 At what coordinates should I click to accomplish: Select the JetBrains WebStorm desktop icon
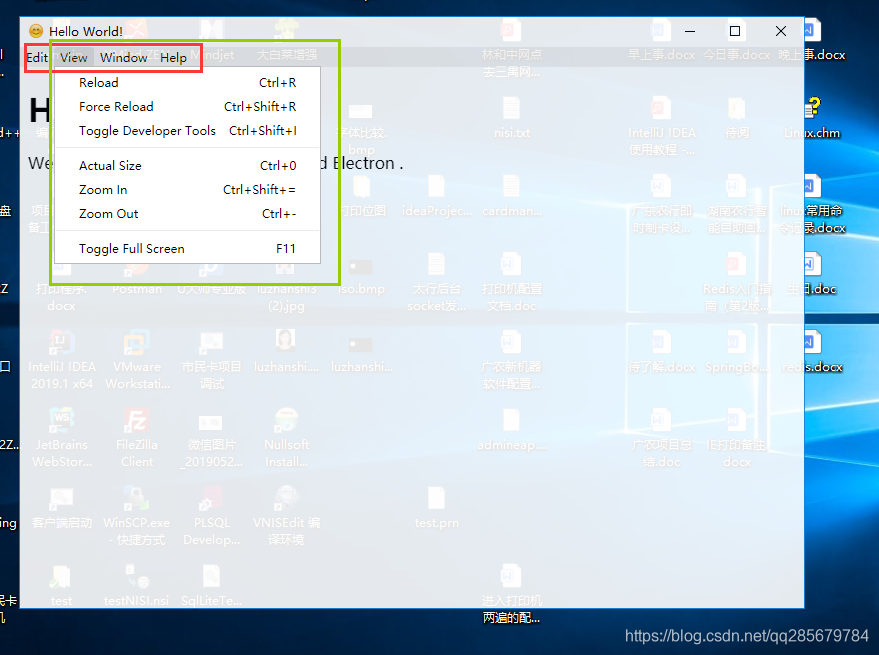point(62,437)
